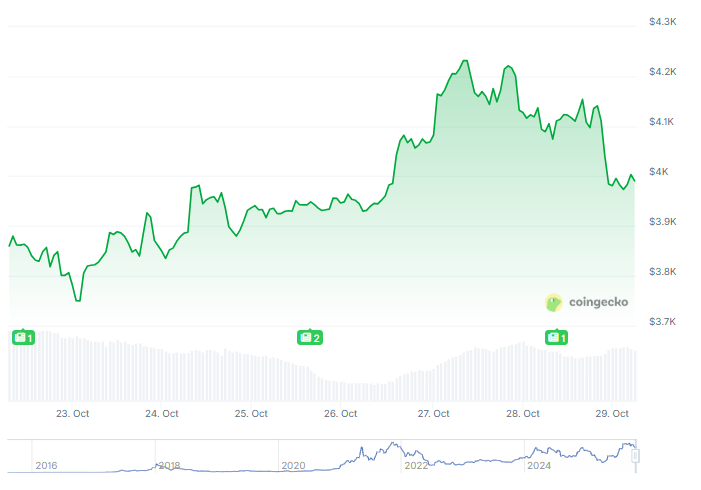The height and width of the screenshot is (490, 701).
Task: Click the 23. Oct date label
Action: point(73,413)
